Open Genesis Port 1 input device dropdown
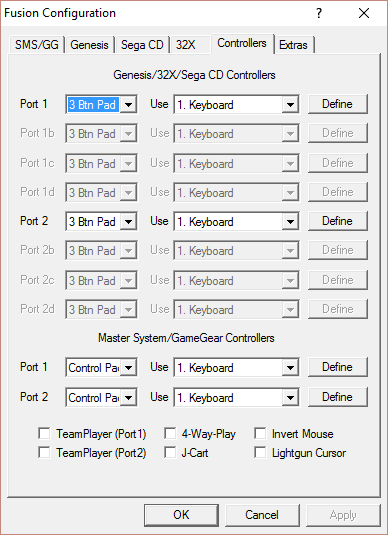Screen dimensions: 388x535 236,105
